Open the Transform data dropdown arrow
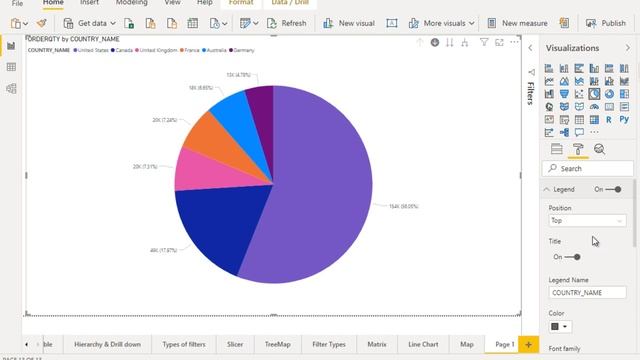Screen dimensions: 640x360 pyautogui.click(x=256, y=24)
